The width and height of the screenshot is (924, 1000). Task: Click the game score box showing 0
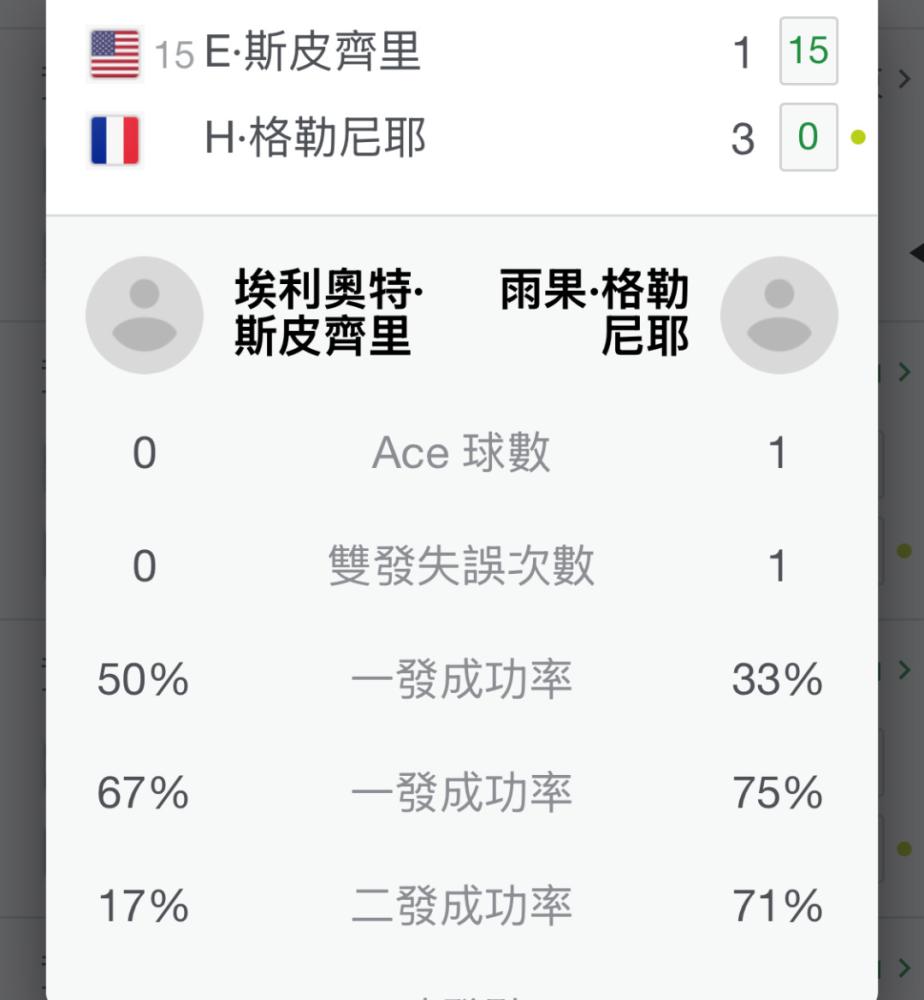point(809,137)
